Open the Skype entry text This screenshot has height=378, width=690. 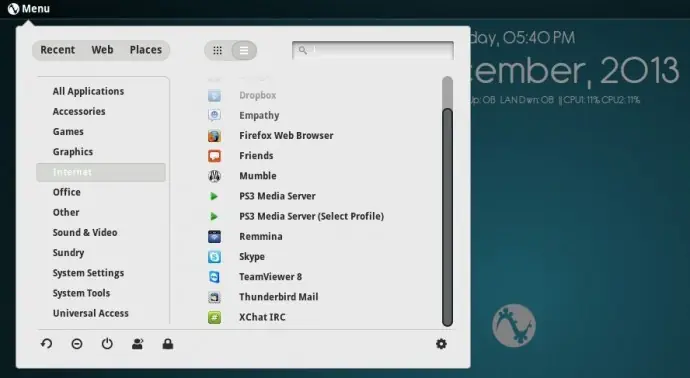(x=252, y=257)
